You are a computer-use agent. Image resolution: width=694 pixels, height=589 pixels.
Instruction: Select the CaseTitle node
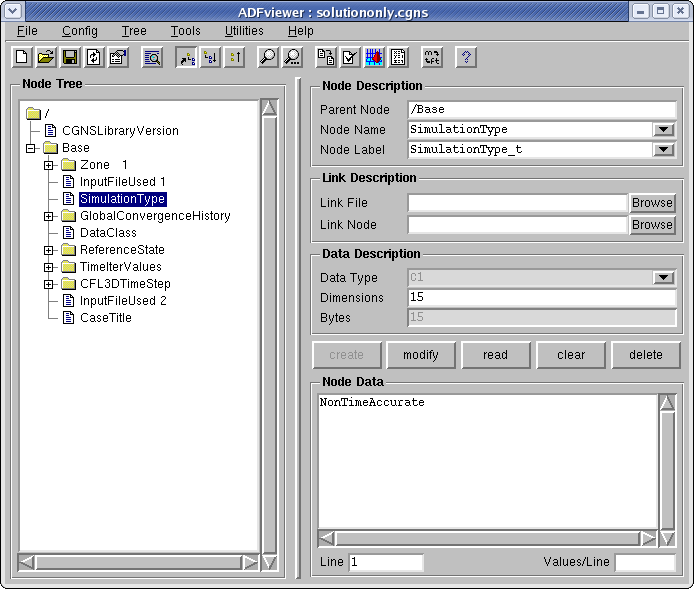tap(106, 318)
